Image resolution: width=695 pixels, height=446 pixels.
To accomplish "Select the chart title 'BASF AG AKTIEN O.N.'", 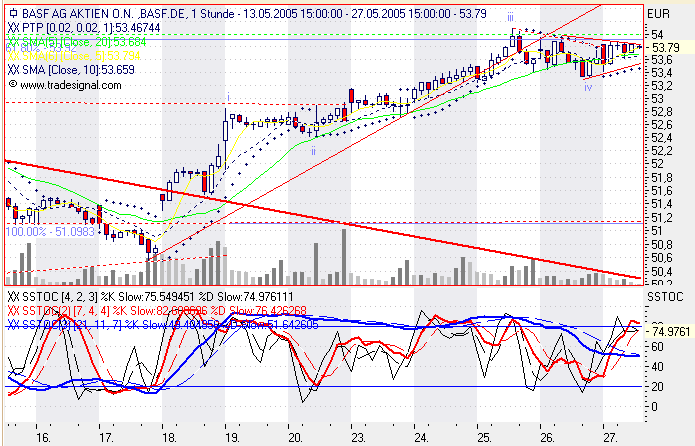I will pos(77,14).
